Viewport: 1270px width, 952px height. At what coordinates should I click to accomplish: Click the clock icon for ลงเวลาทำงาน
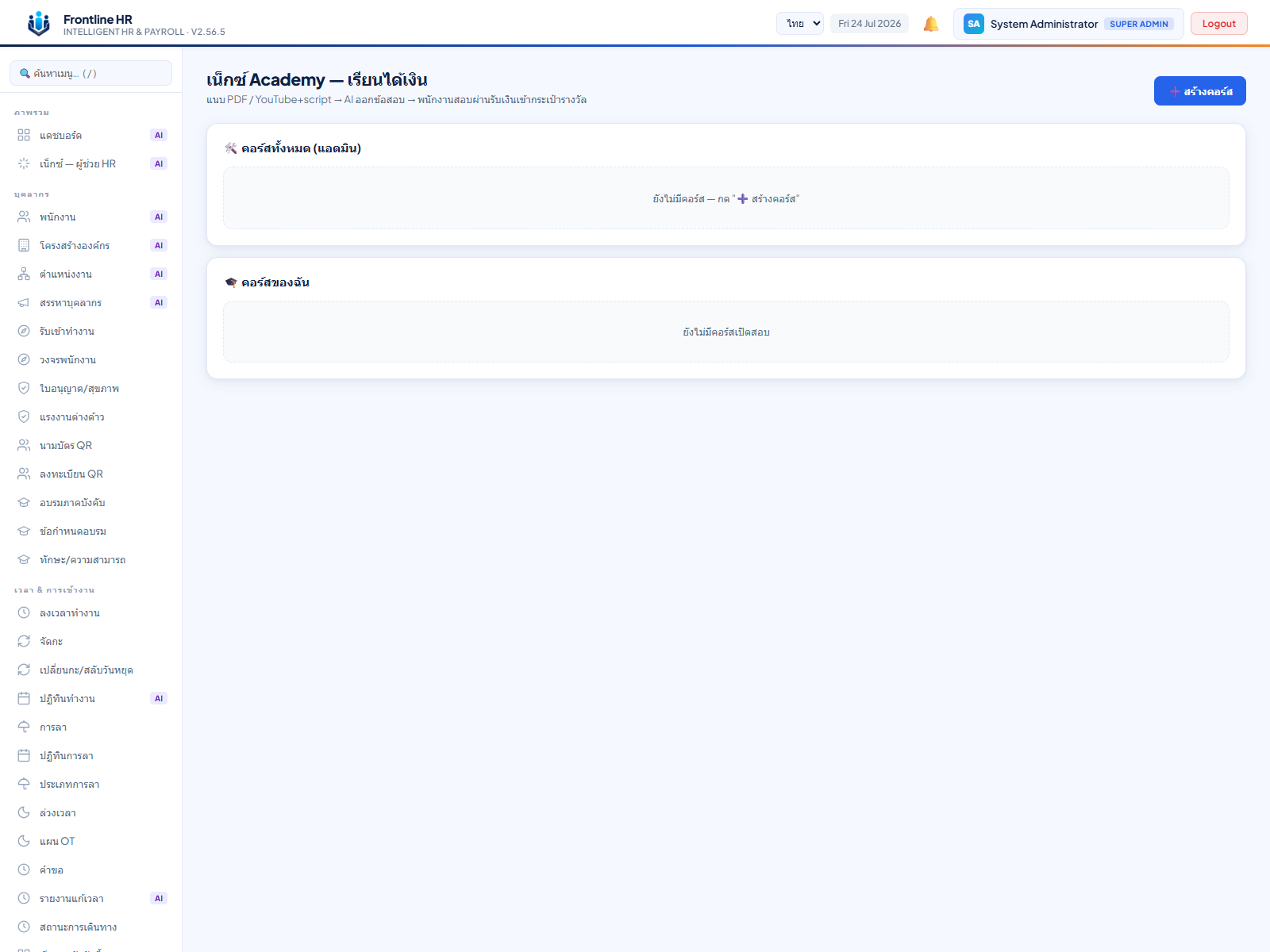[24, 612]
